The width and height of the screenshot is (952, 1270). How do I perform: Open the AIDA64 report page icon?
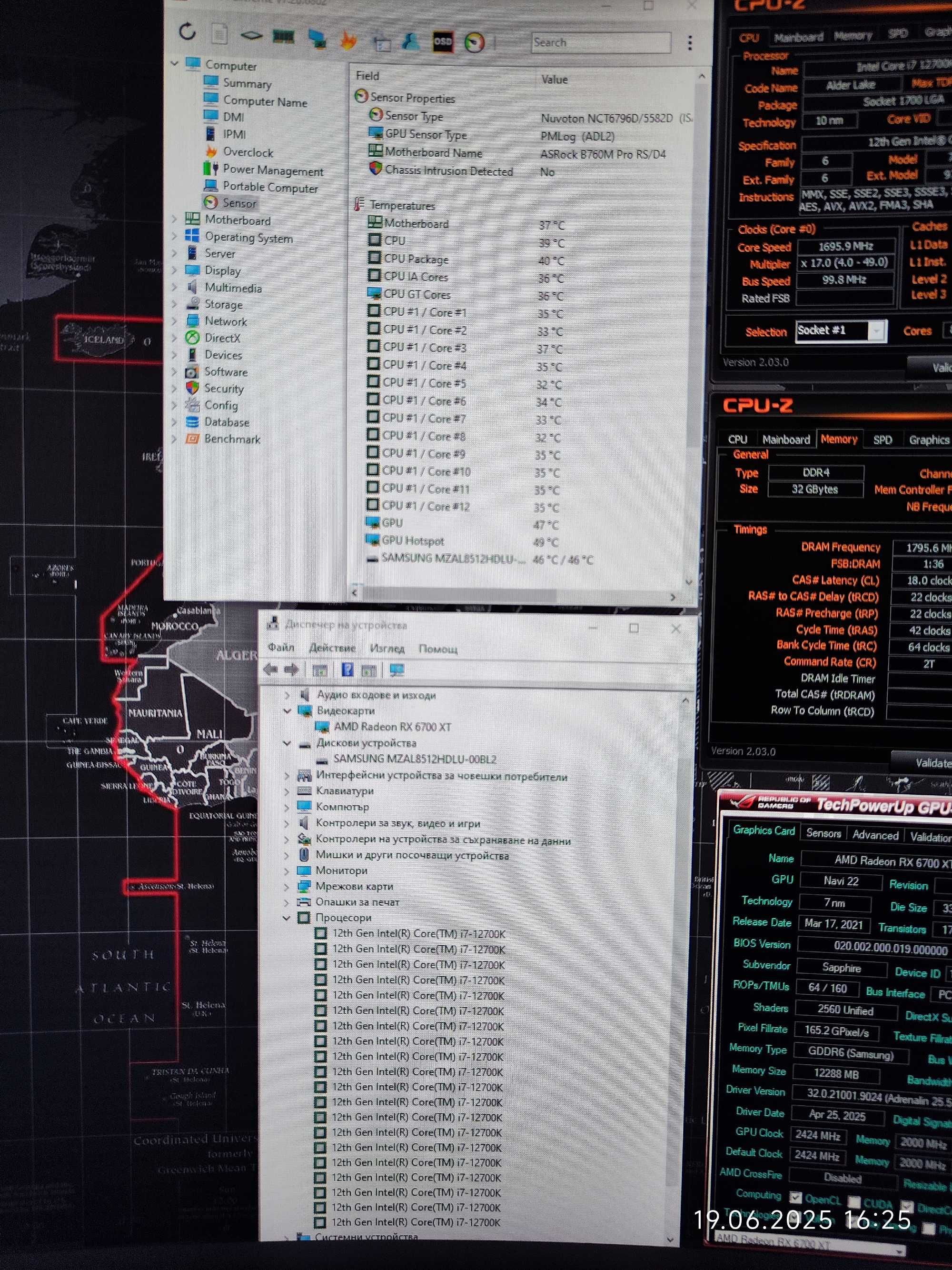pyautogui.click(x=218, y=34)
